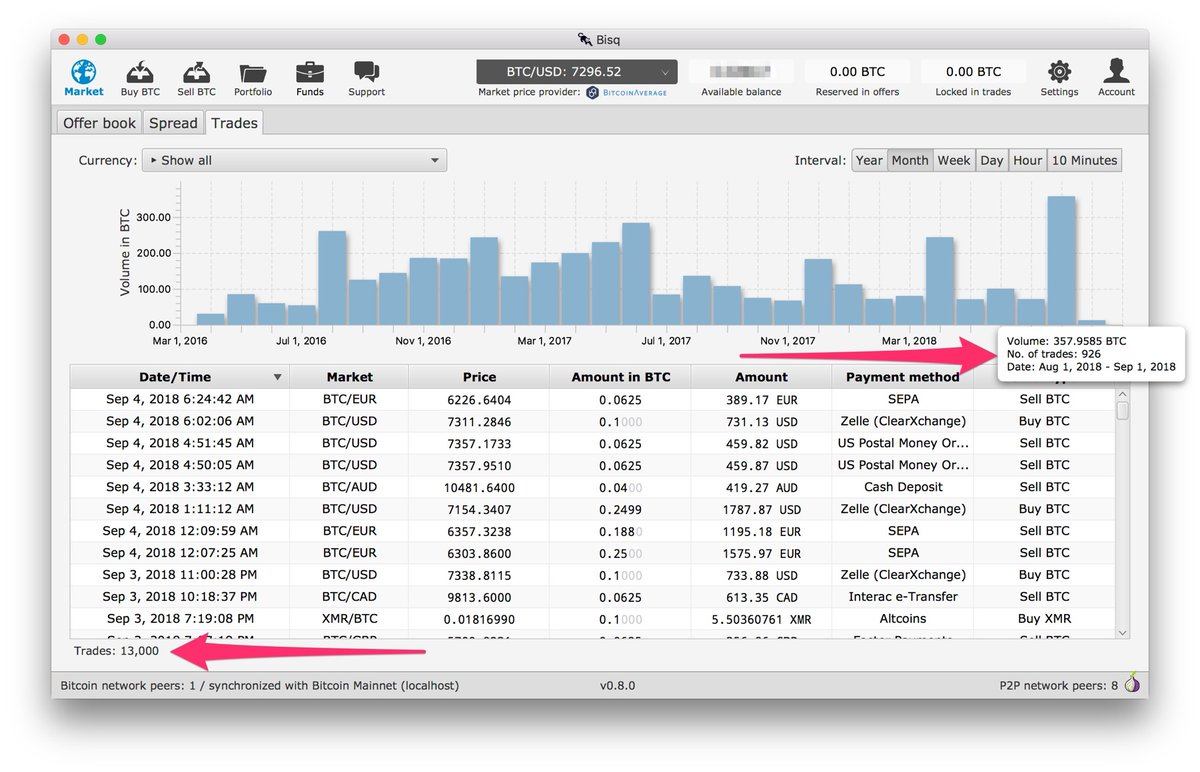Switch to the Offer book tab
The height and width of the screenshot is (772, 1200).
(x=99, y=123)
